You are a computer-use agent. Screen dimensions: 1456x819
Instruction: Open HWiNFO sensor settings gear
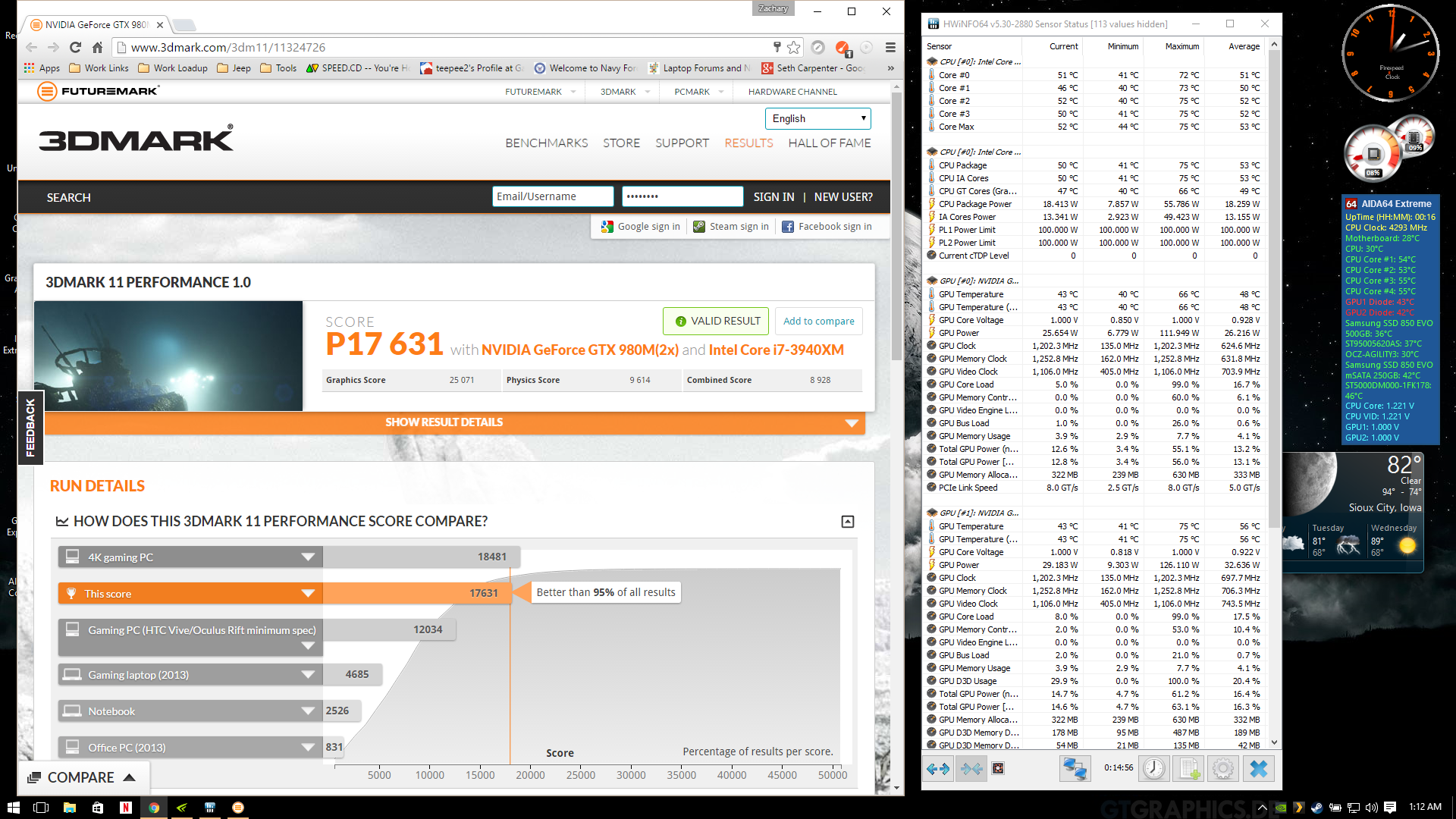pyautogui.click(x=1222, y=768)
